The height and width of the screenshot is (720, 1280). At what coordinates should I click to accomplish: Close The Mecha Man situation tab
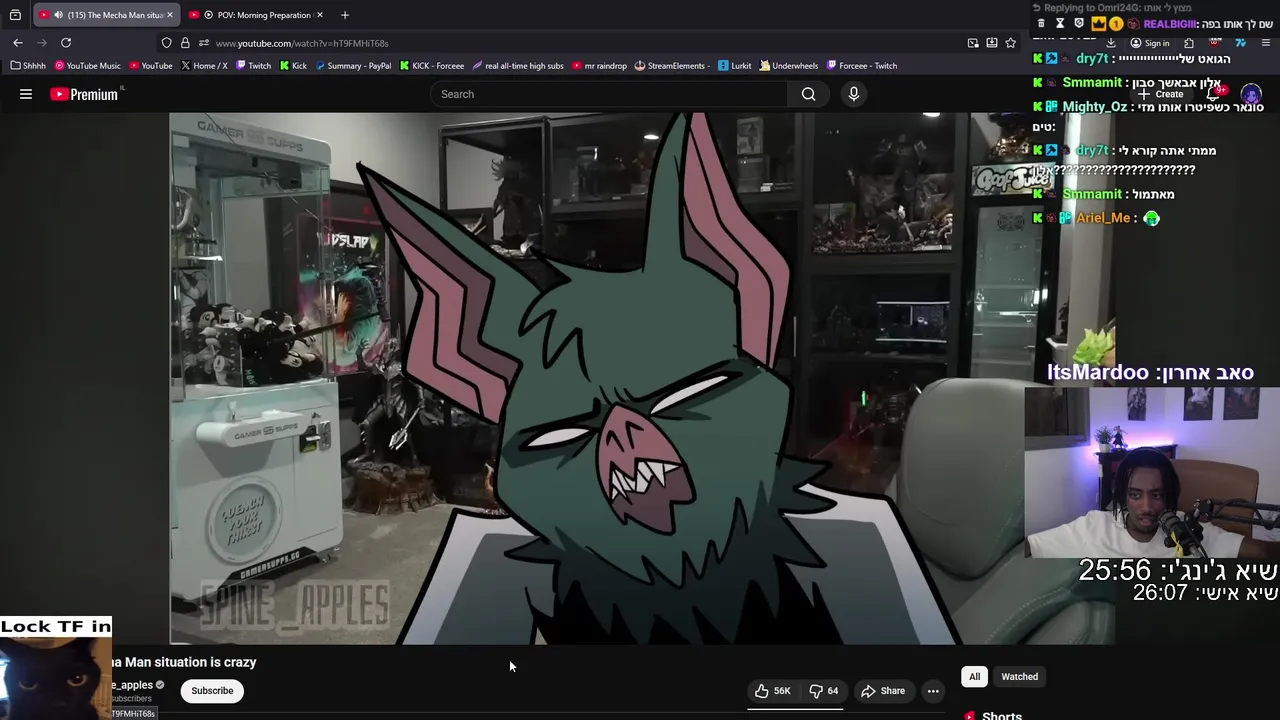coord(170,15)
